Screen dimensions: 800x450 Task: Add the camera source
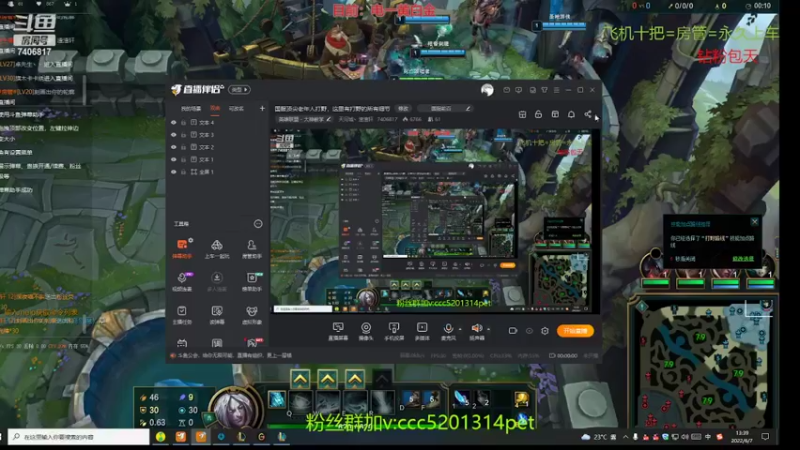(366, 331)
